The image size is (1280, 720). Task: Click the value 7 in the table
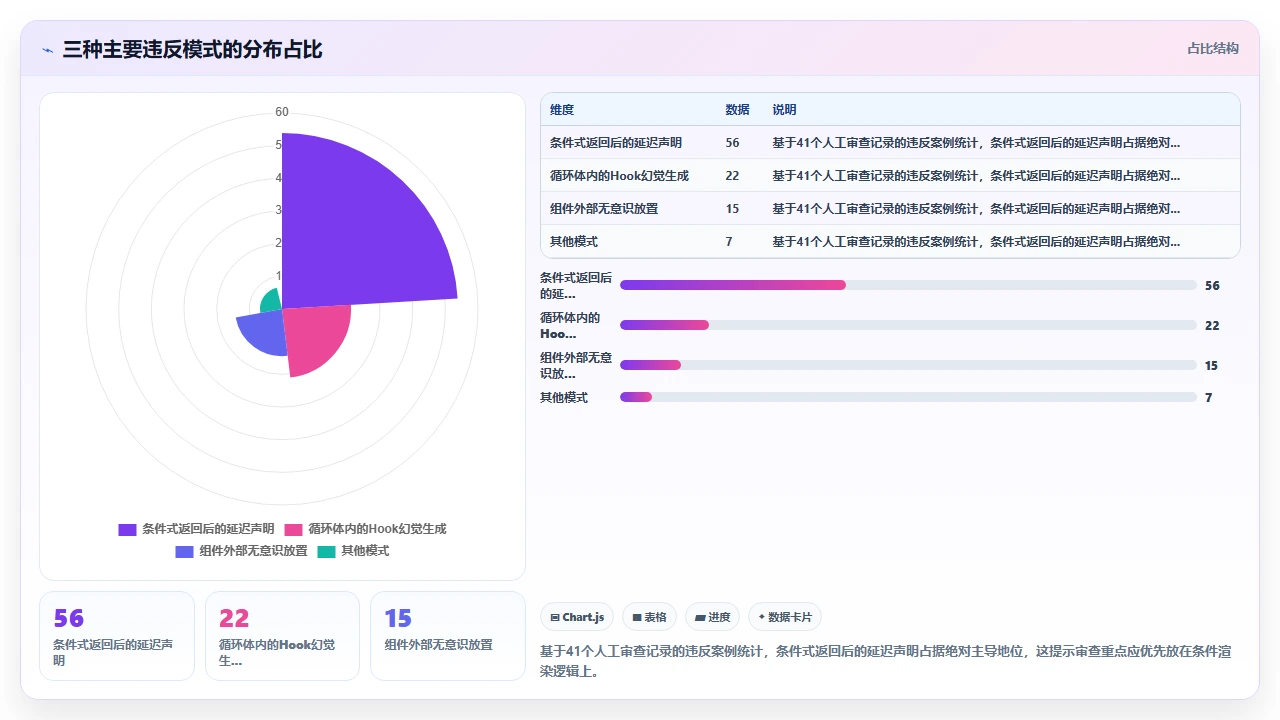(729, 242)
